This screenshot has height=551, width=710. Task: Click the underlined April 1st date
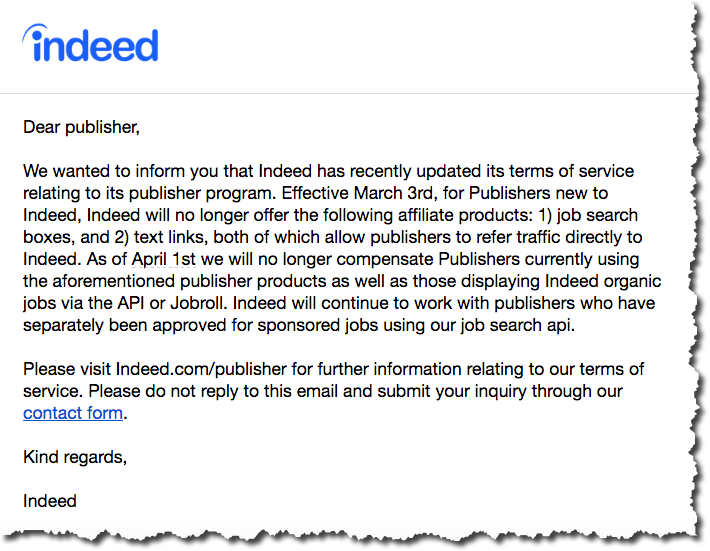click(163, 259)
